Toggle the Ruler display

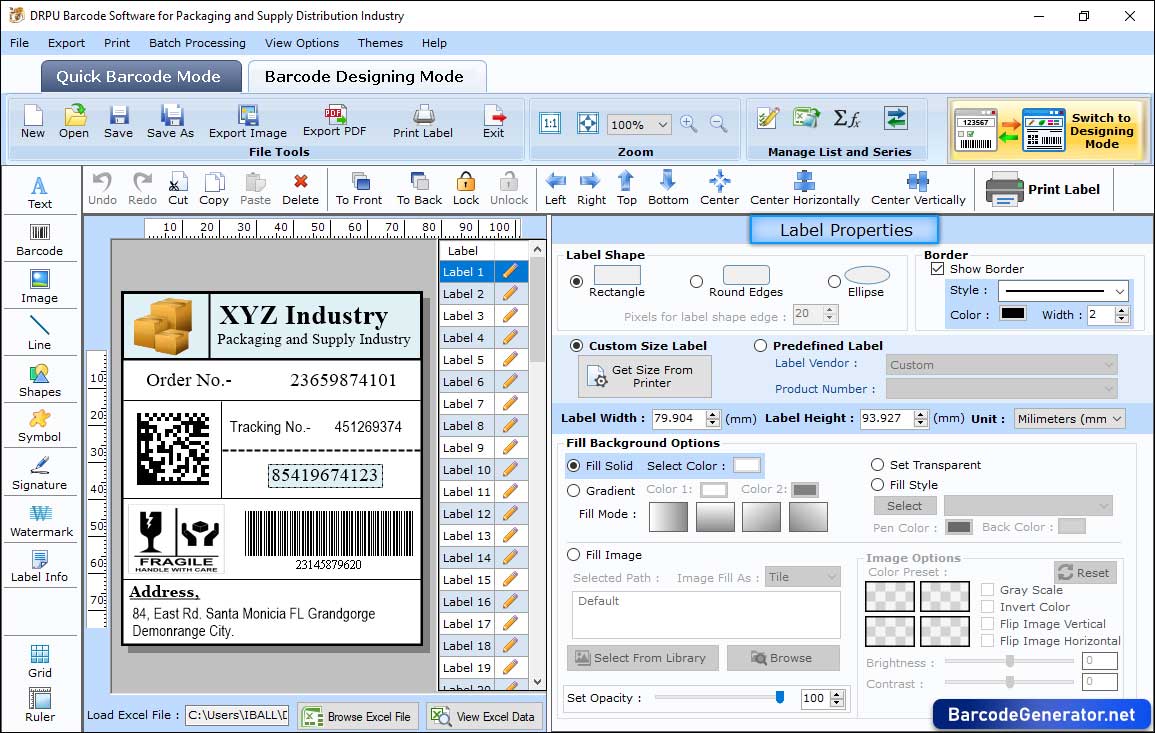coord(40,705)
